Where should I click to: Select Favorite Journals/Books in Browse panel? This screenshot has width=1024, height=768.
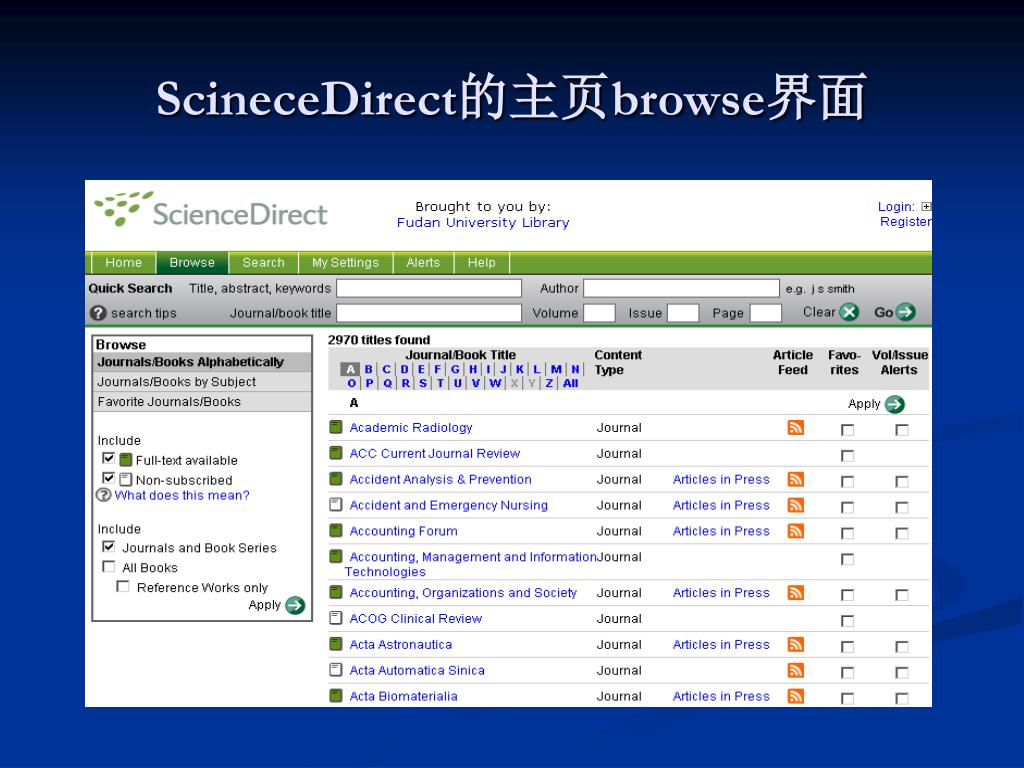point(202,402)
